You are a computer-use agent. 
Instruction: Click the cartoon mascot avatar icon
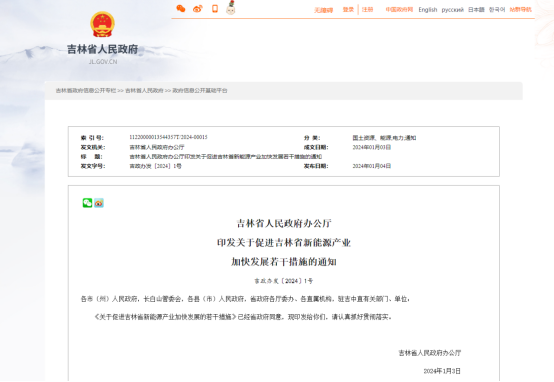tap(231, 8)
